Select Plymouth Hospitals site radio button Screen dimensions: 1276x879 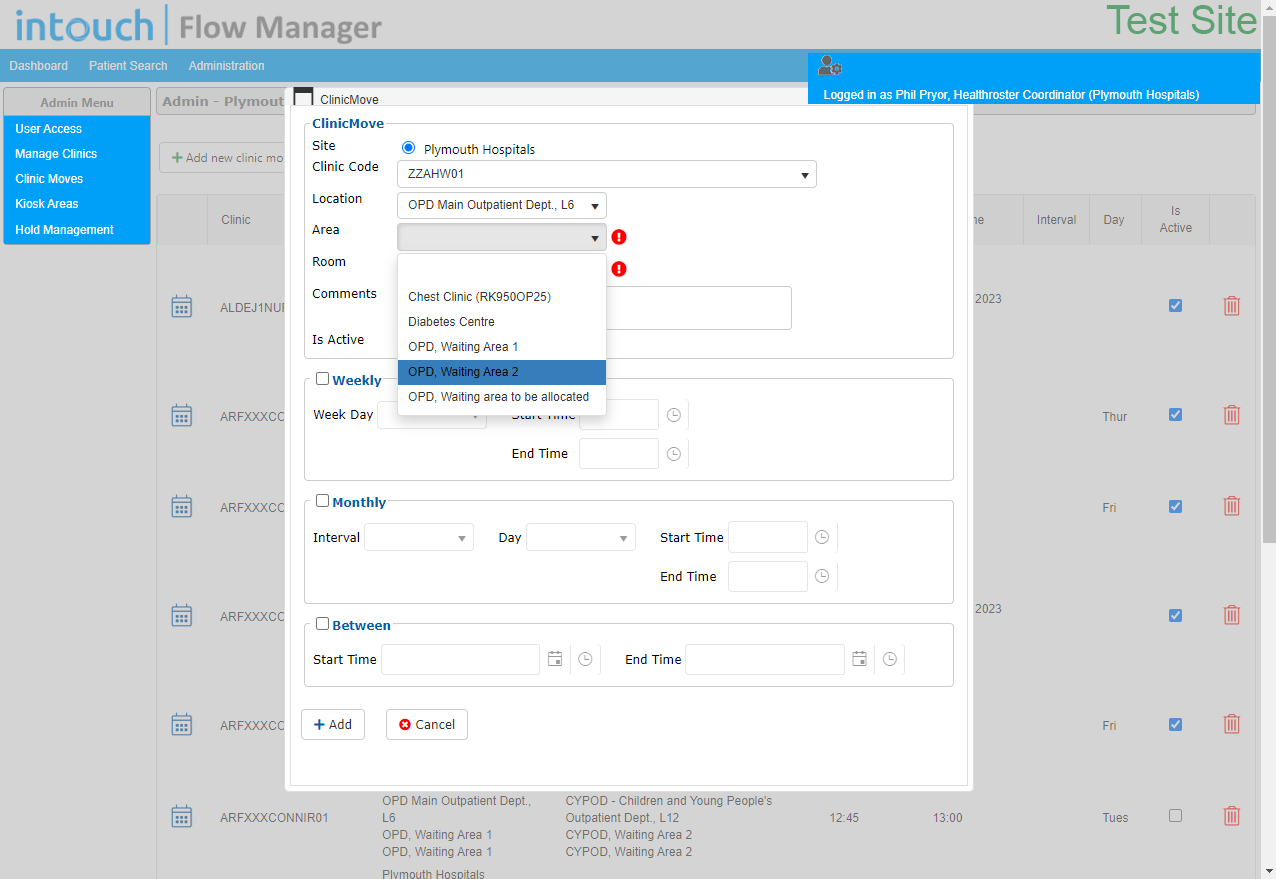click(408, 148)
